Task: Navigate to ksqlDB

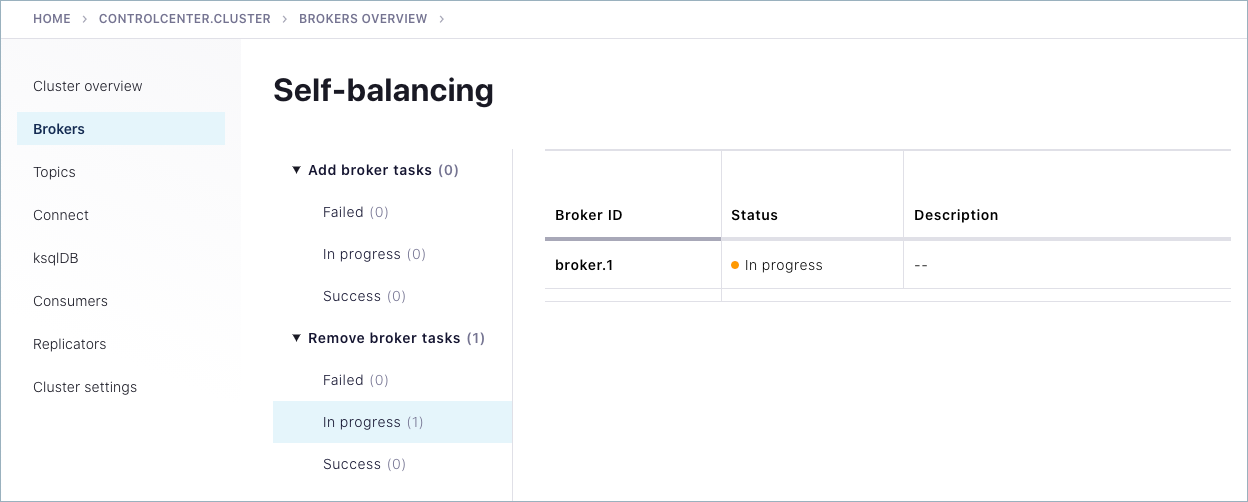Action: coord(55,258)
